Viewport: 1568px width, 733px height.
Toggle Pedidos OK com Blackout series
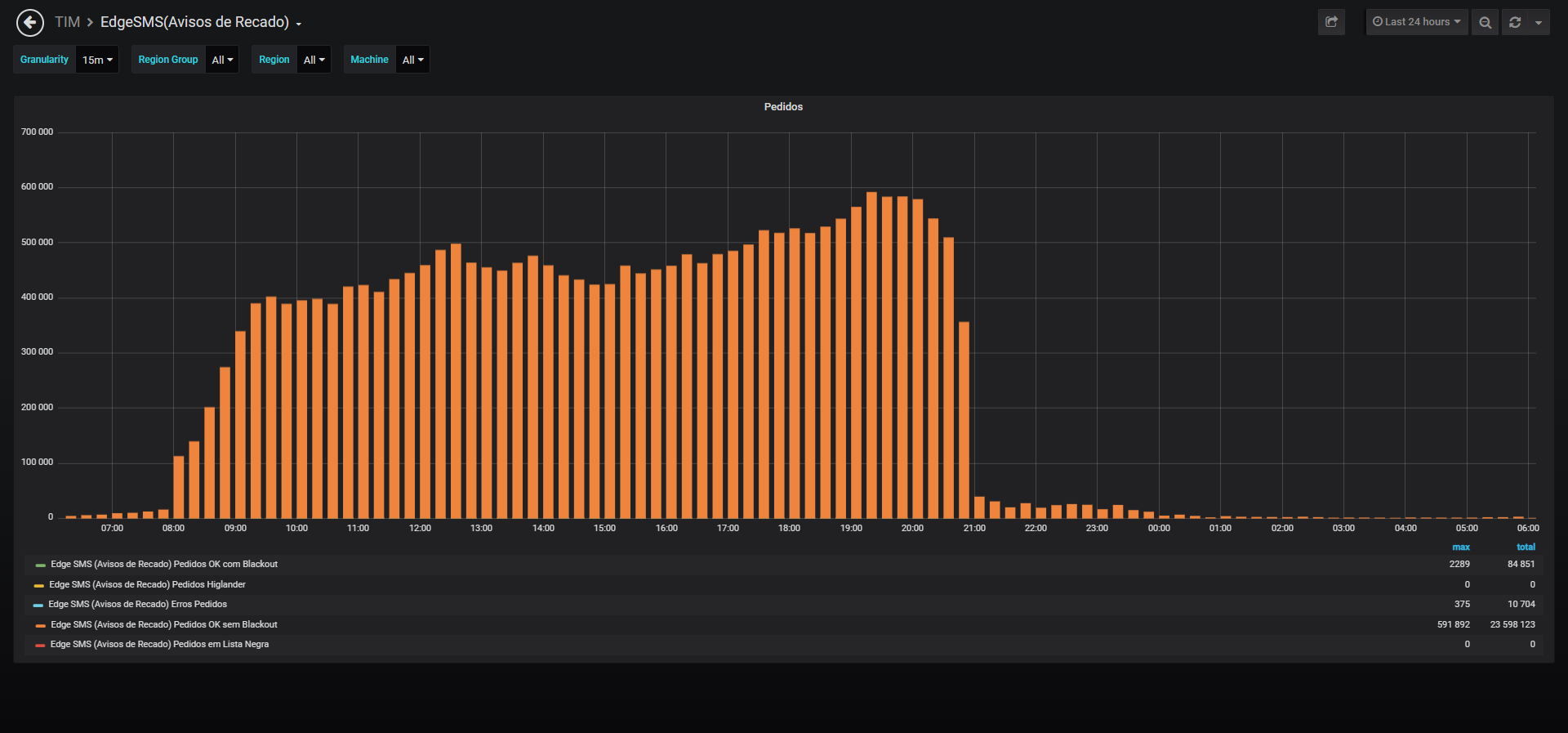coord(164,565)
